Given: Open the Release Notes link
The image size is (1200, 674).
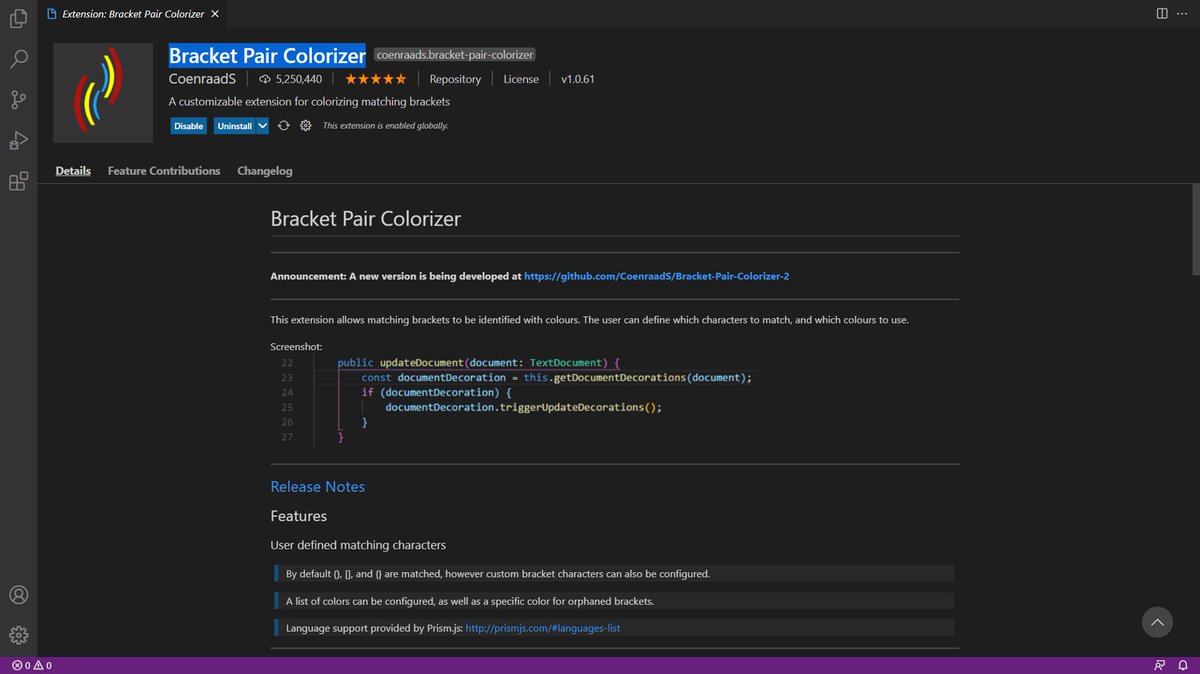Looking at the screenshot, I should coord(318,487).
